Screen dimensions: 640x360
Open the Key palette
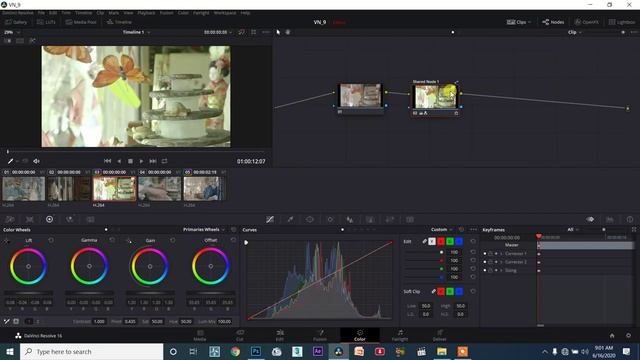370,219
